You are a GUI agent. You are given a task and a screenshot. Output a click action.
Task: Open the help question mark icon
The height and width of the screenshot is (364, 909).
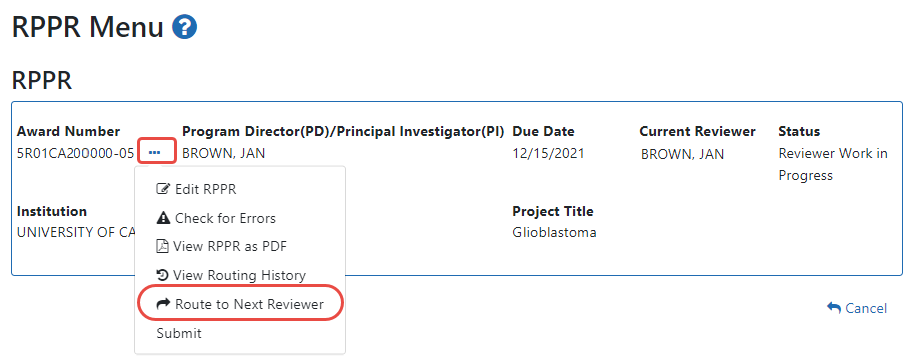[185, 27]
